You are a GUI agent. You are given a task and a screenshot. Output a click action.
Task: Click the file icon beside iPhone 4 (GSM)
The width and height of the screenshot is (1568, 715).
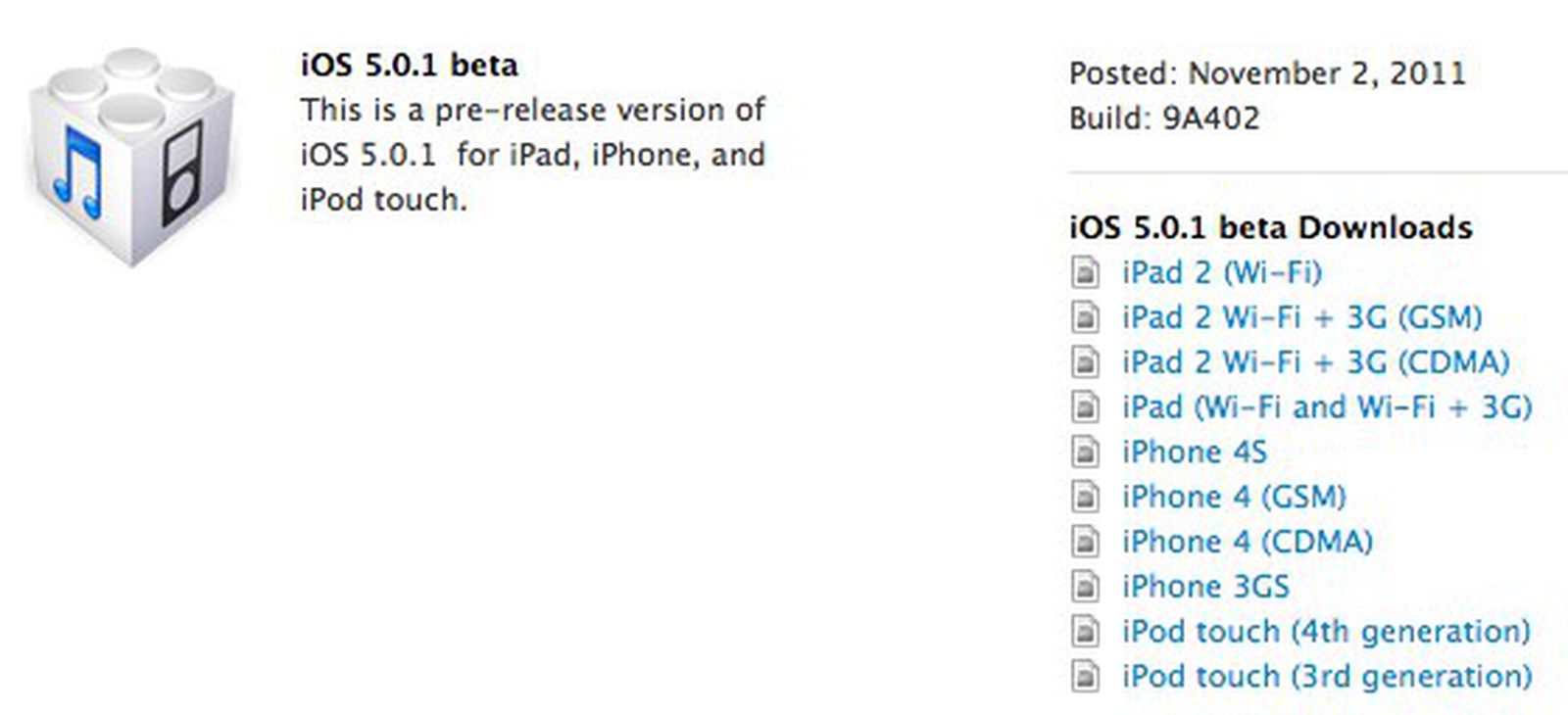pyautogui.click(x=1085, y=497)
